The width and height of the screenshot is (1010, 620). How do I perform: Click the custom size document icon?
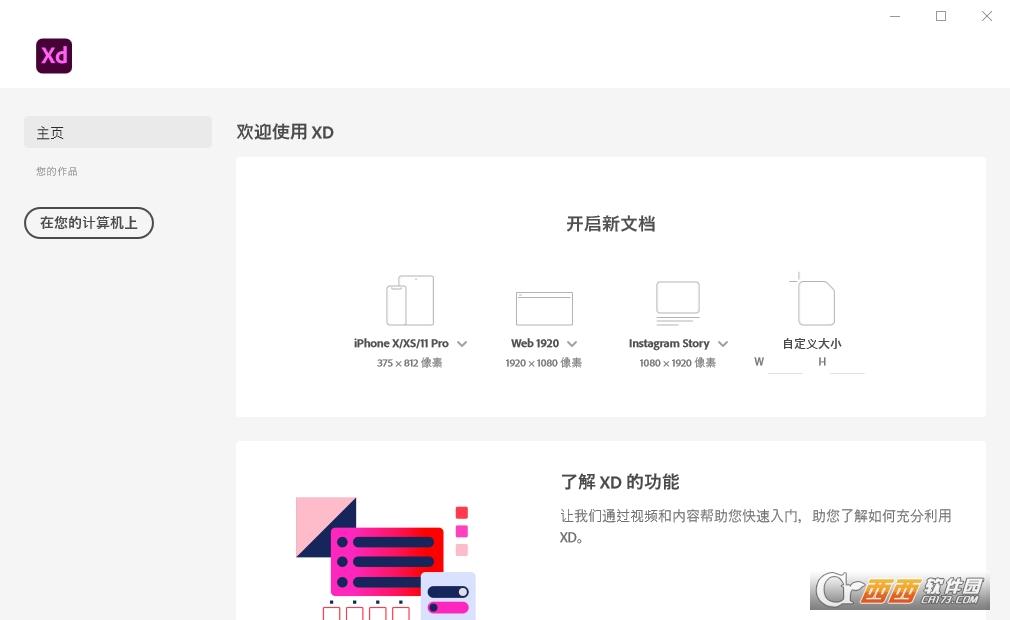pos(814,301)
